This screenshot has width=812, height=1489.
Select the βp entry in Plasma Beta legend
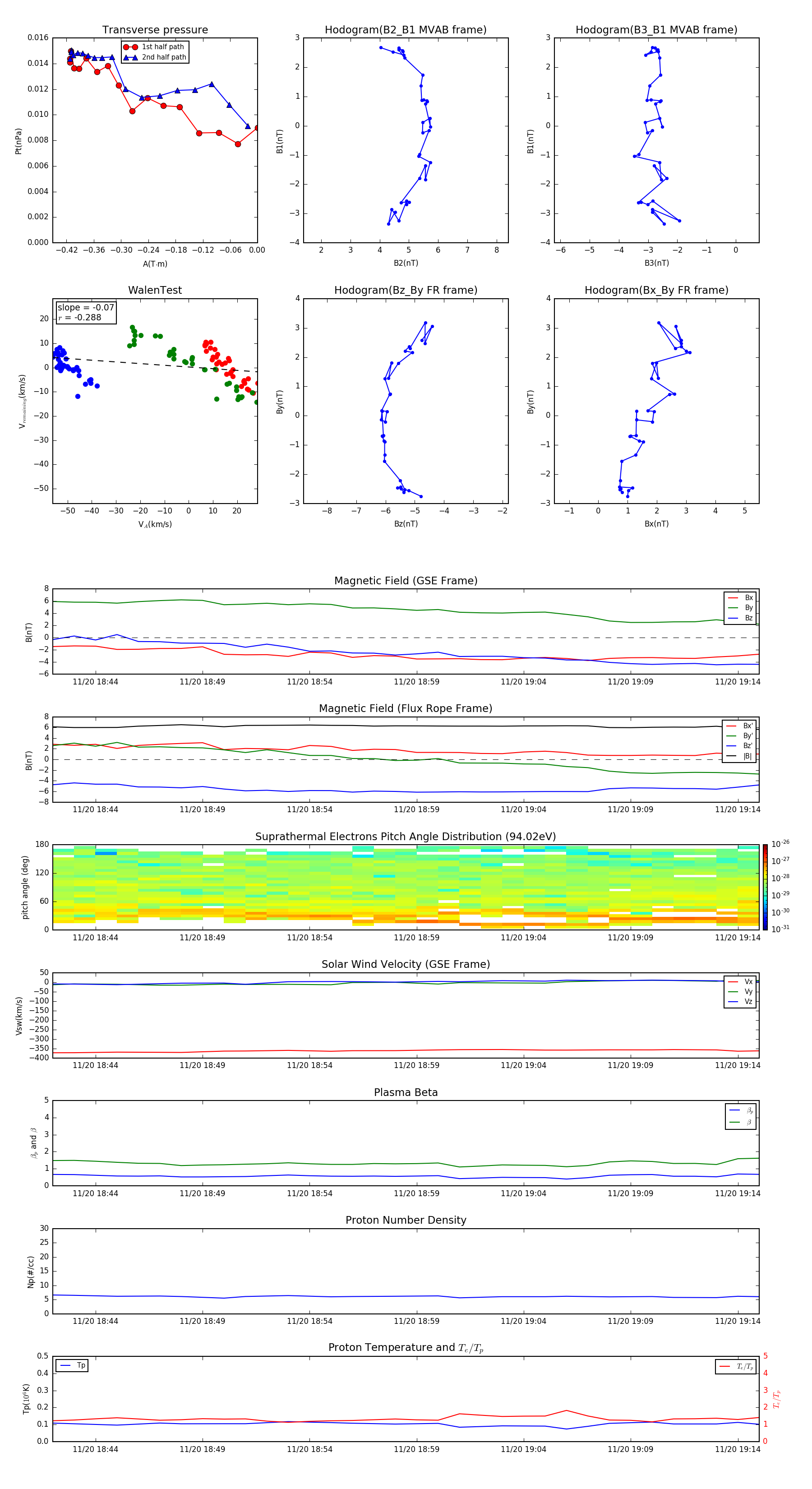(741, 1110)
